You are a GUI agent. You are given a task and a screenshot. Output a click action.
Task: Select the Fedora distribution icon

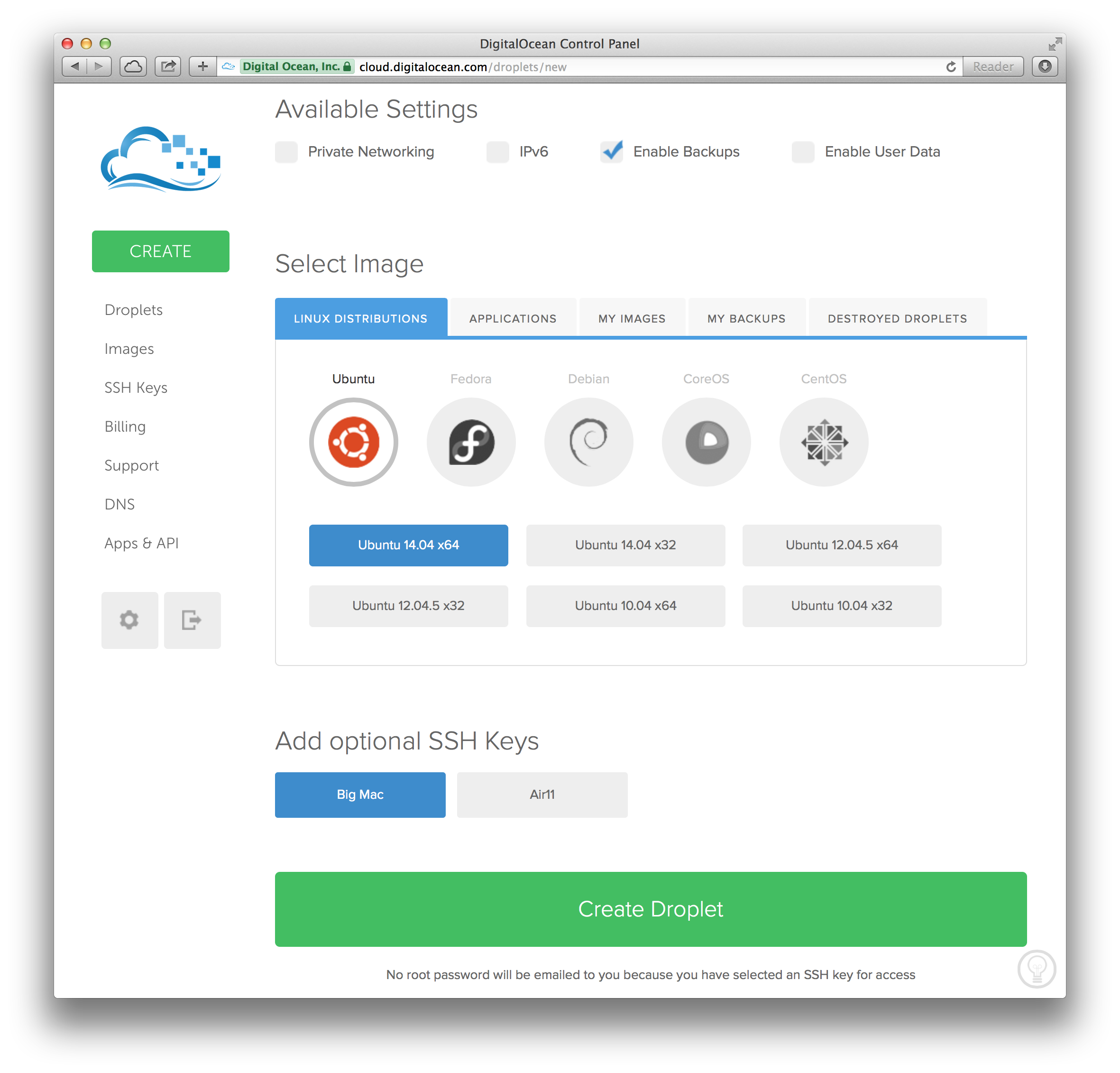(471, 442)
